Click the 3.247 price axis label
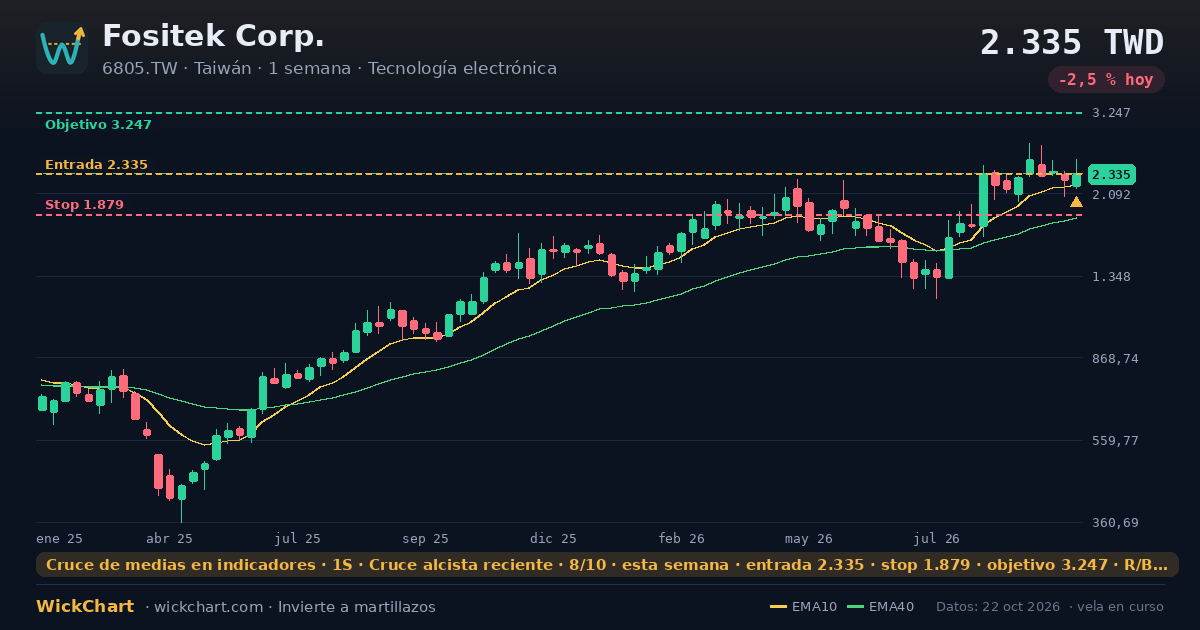Image resolution: width=1200 pixels, height=630 pixels. 1111,113
